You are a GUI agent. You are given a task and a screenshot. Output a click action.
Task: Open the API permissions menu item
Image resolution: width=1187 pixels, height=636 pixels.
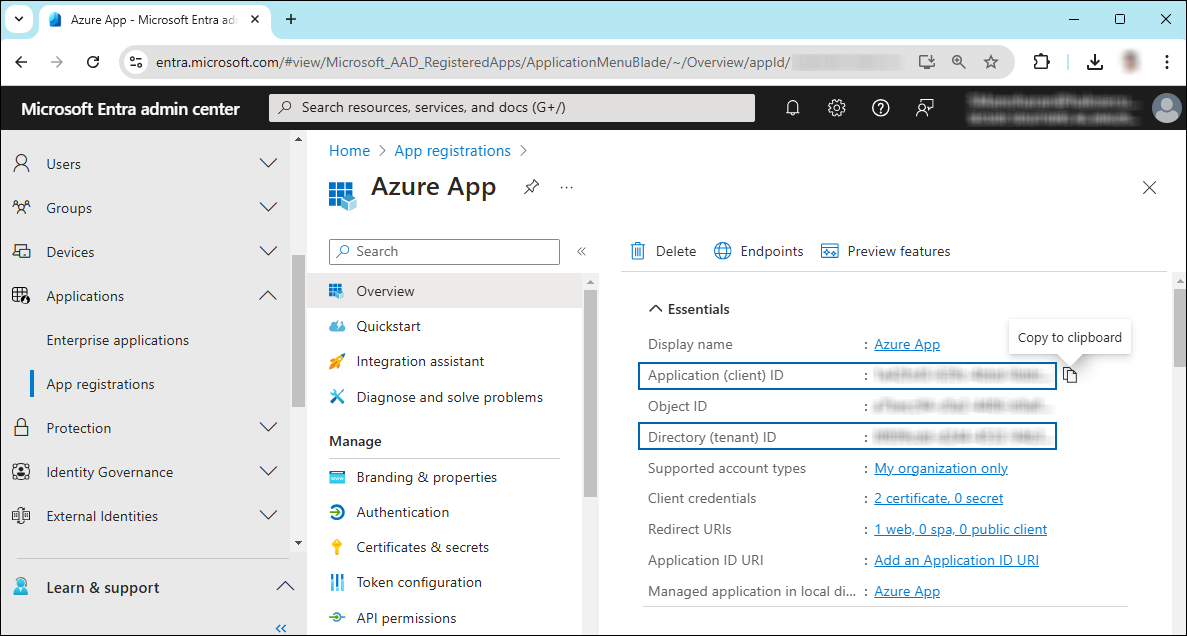click(406, 618)
